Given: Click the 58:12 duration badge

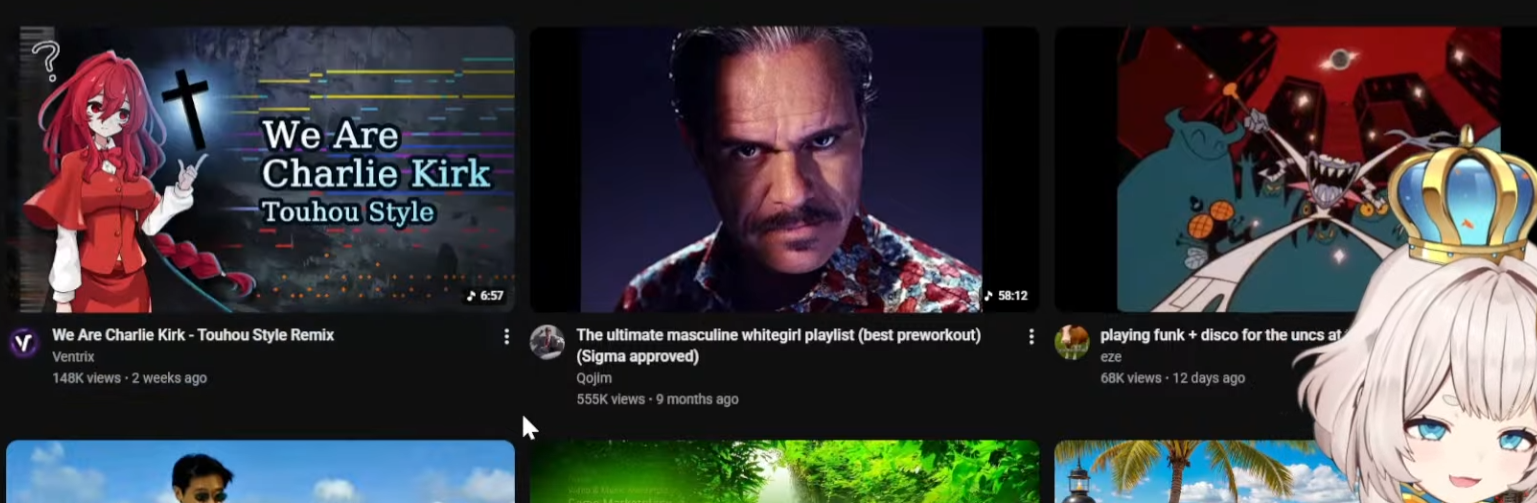Looking at the screenshot, I should 1006,296.
